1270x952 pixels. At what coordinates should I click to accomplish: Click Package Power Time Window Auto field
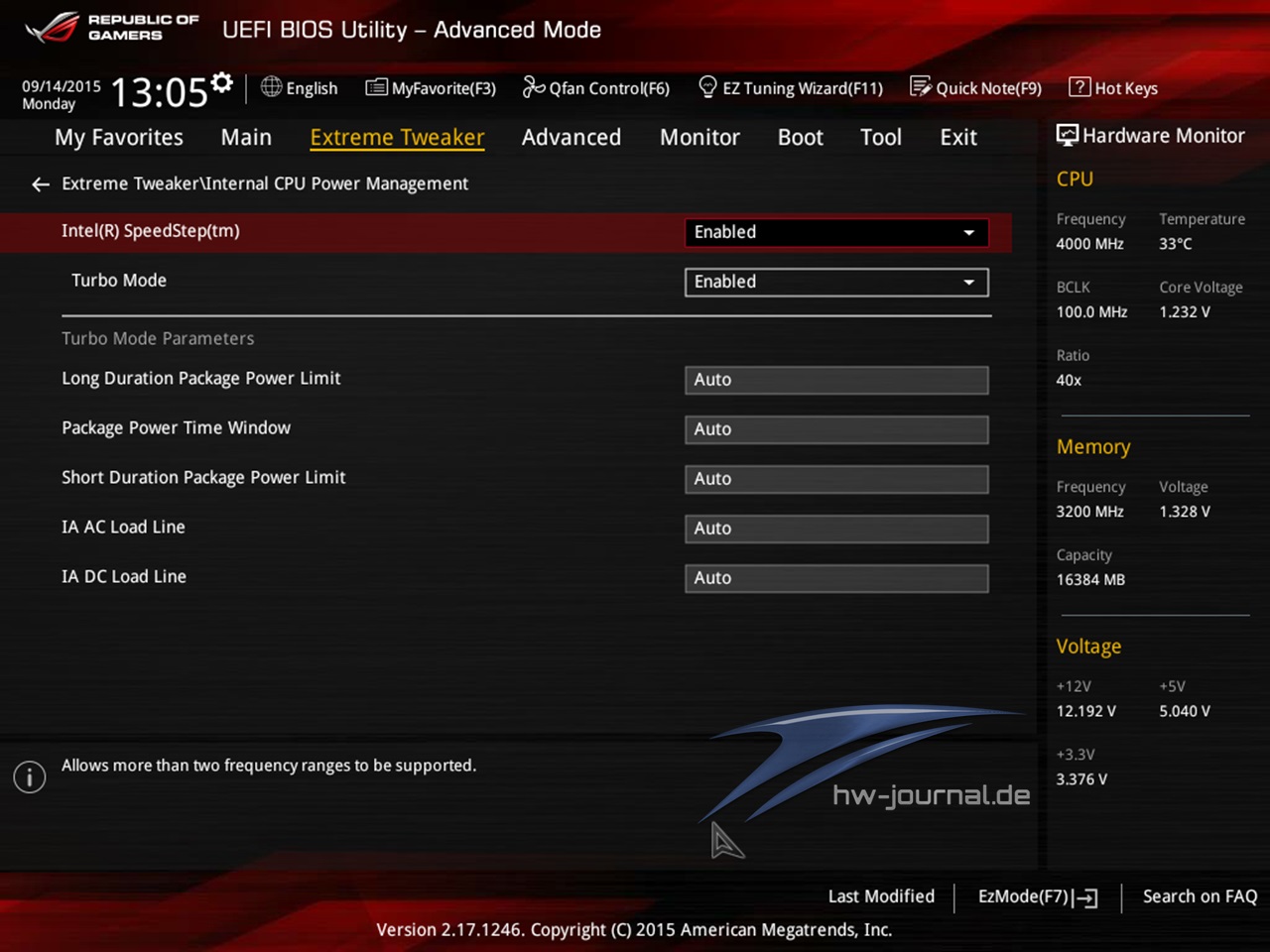[836, 429]
